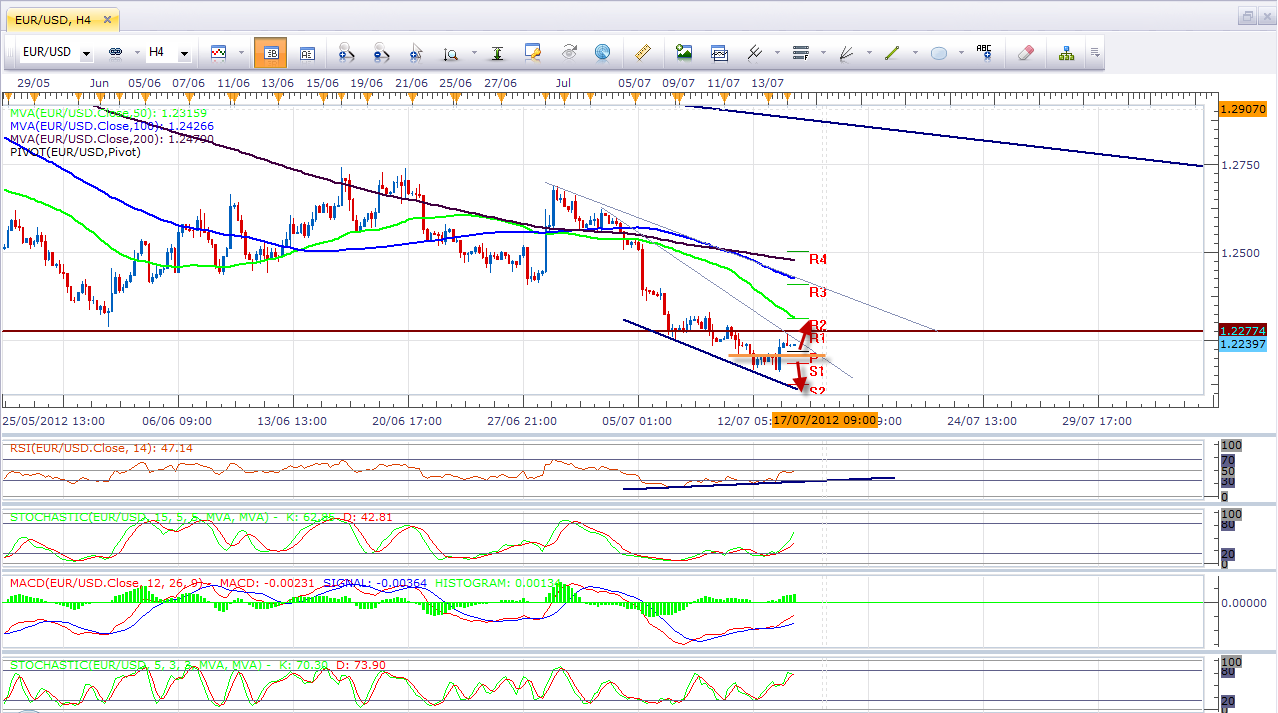Click the blue globe icon
Viewport: 1278px width, 713px height.
(x=602, y=52)
